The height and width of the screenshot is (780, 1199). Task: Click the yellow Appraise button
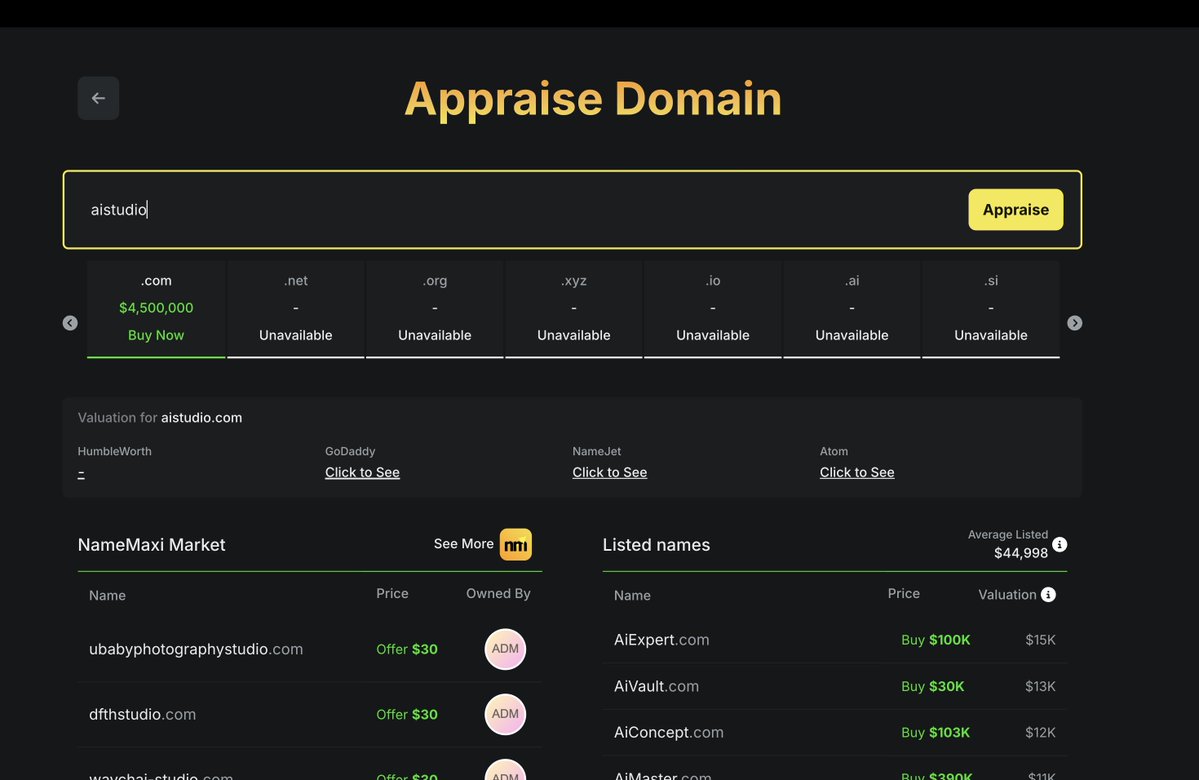coord(1015,210)
